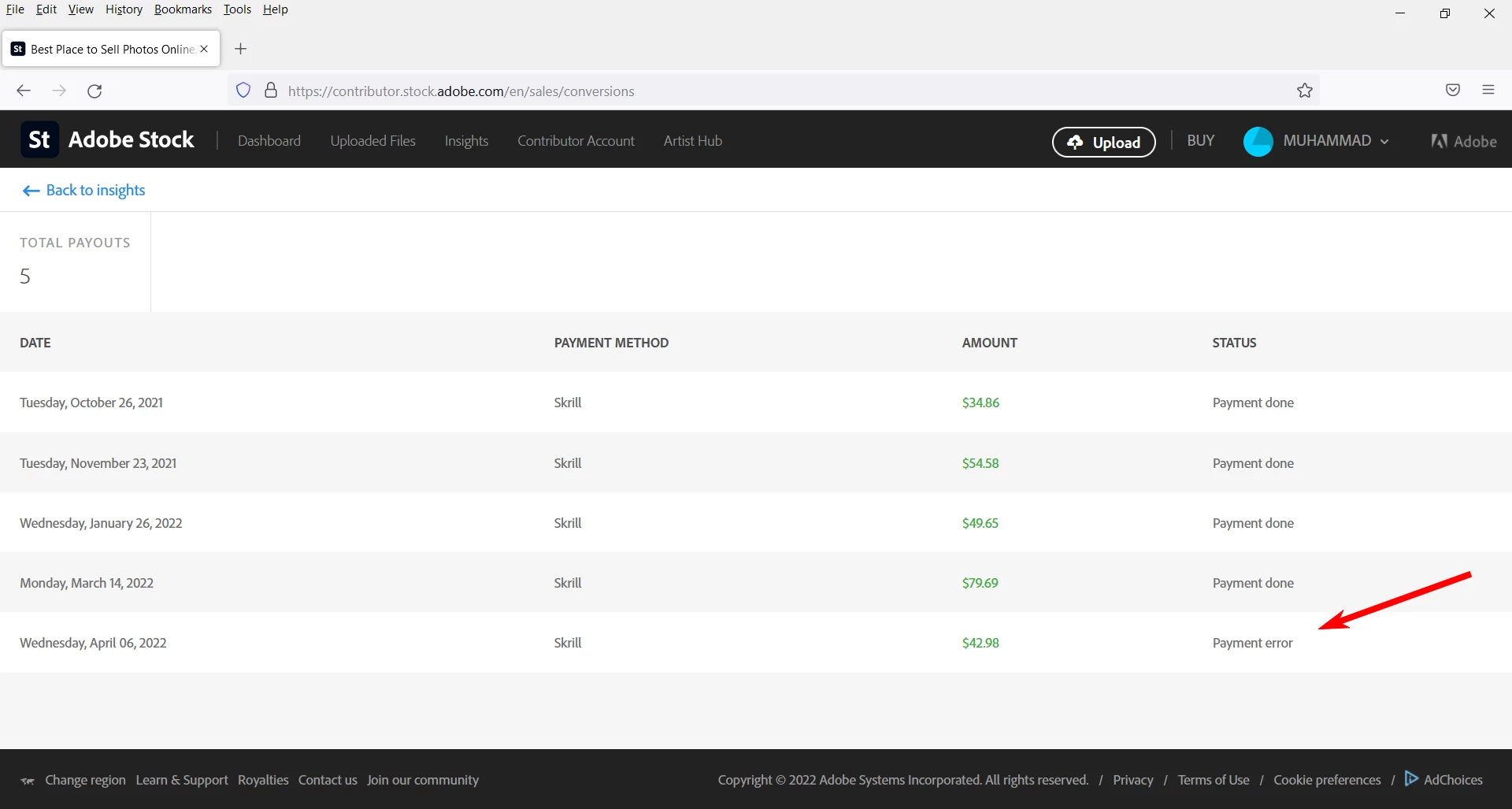Click Change region in the footer
Viewport: 1512px width, 809px height.
[85, 780]
